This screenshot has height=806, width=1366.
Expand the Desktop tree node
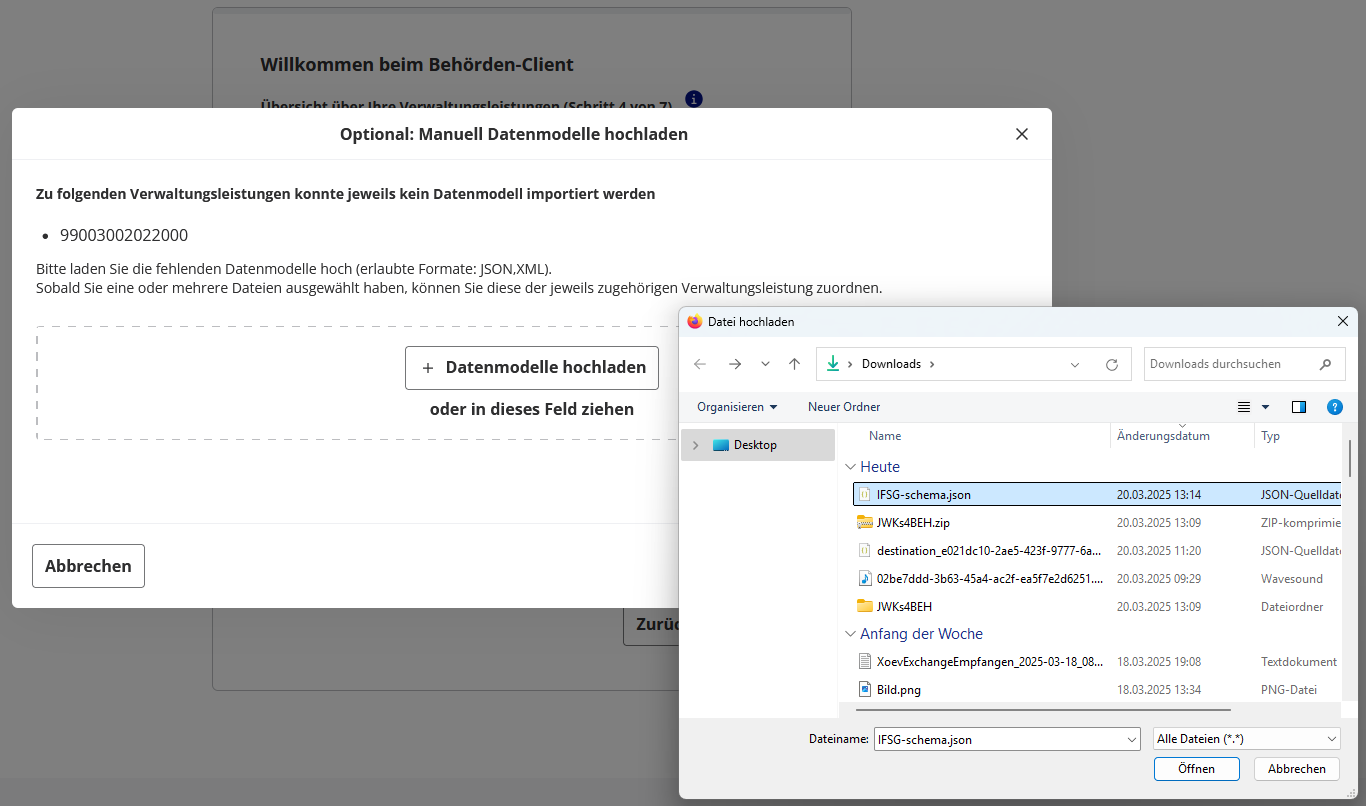tap(695, 445)
